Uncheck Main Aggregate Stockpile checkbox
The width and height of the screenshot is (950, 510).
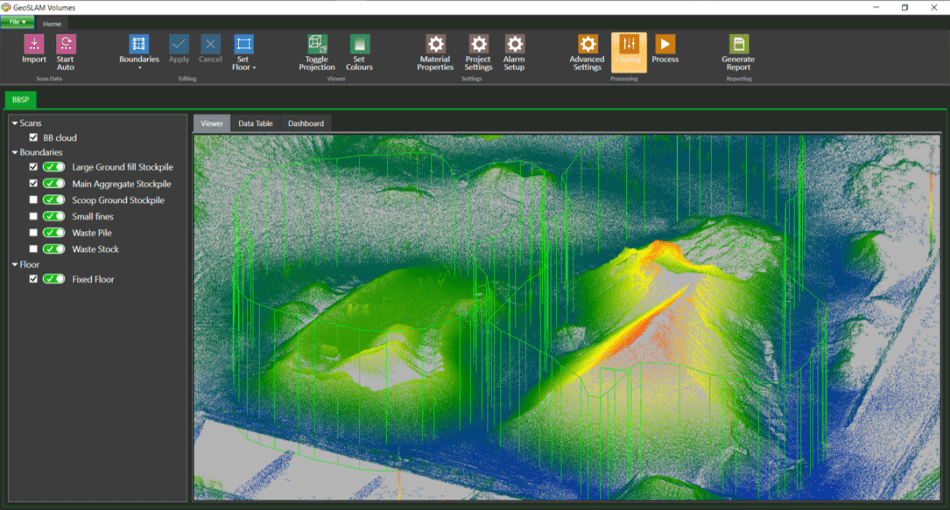pos(33,183)
